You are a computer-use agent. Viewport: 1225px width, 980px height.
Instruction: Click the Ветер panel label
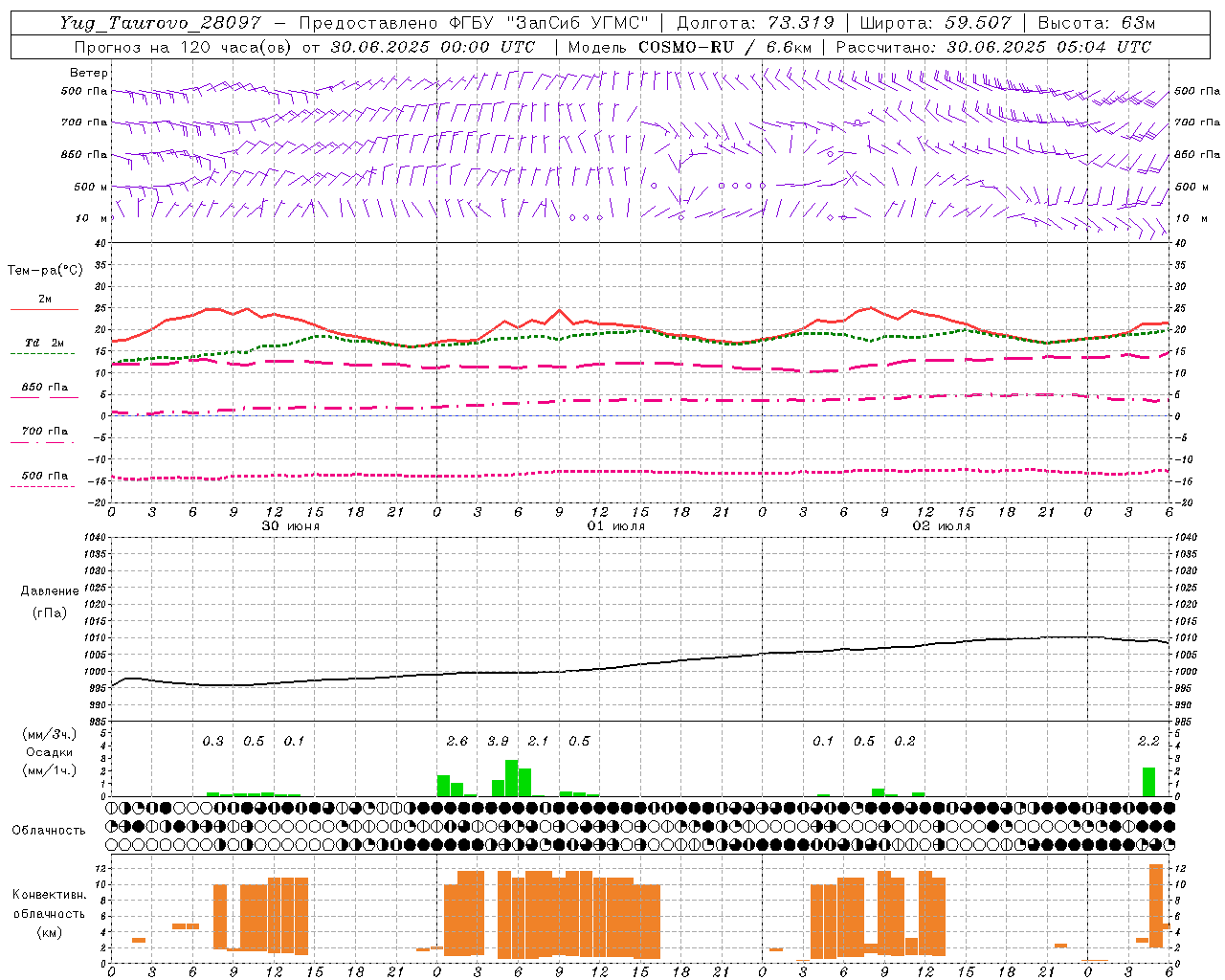tap(89, 73)
